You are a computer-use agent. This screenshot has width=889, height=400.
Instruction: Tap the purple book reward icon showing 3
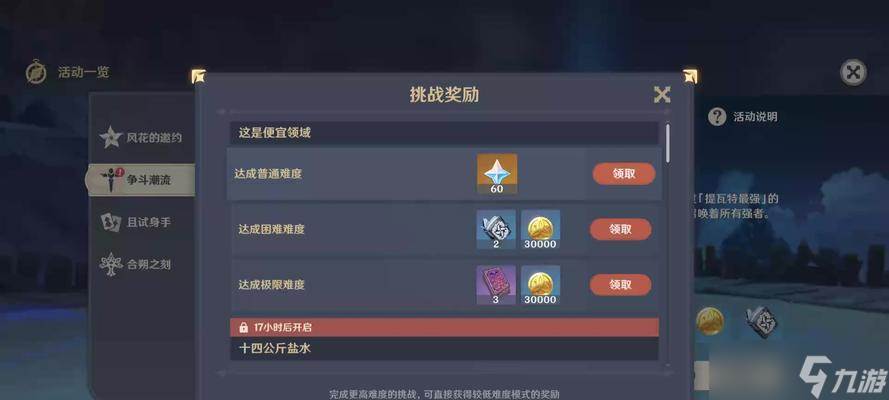tap(496, 284)
